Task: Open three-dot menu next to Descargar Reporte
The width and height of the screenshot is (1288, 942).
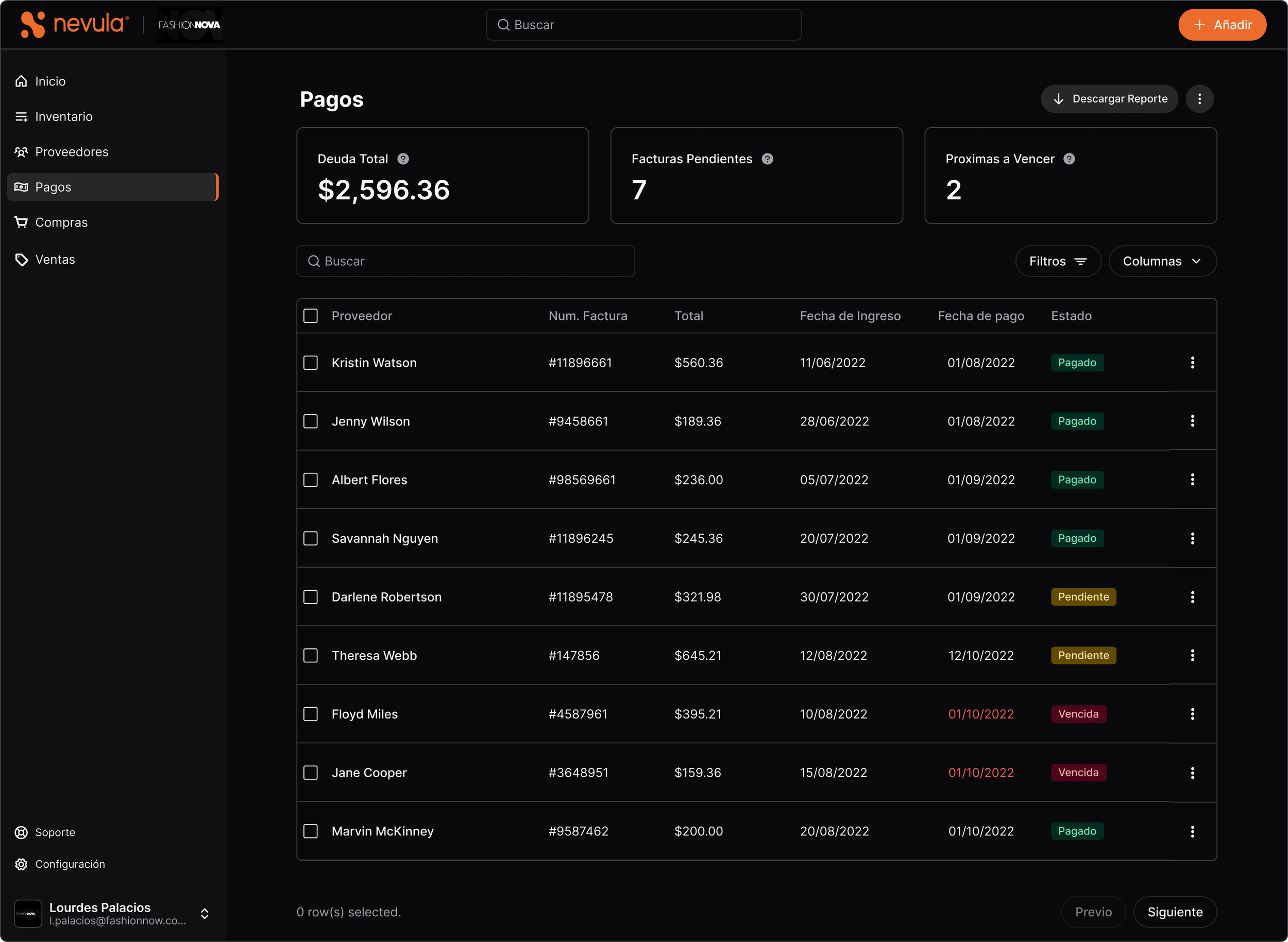Action: click(x=1199, y=99)
